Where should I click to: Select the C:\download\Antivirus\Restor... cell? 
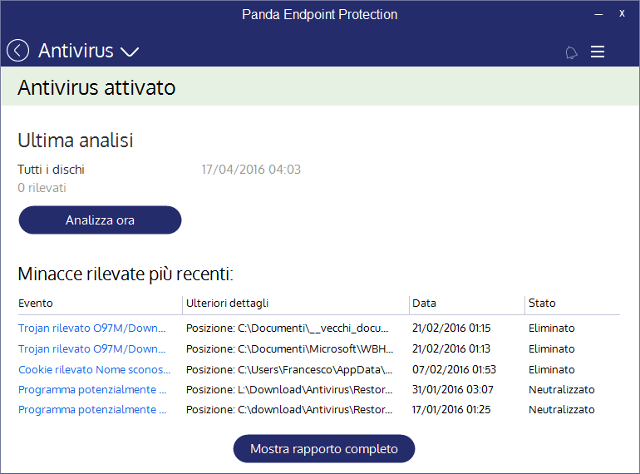[289, 409]
